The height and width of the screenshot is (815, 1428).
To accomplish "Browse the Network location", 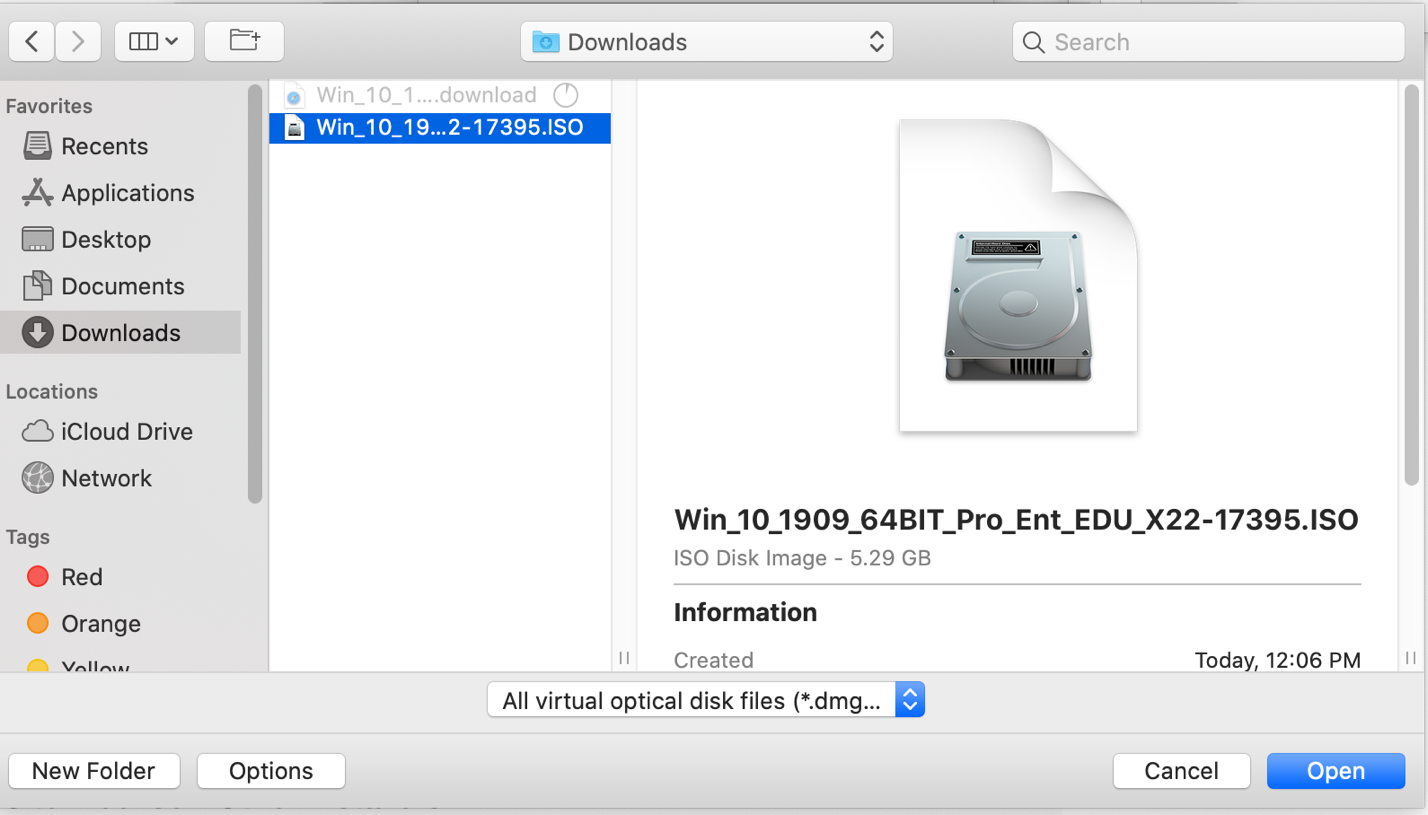I will (x=120, y=478).
